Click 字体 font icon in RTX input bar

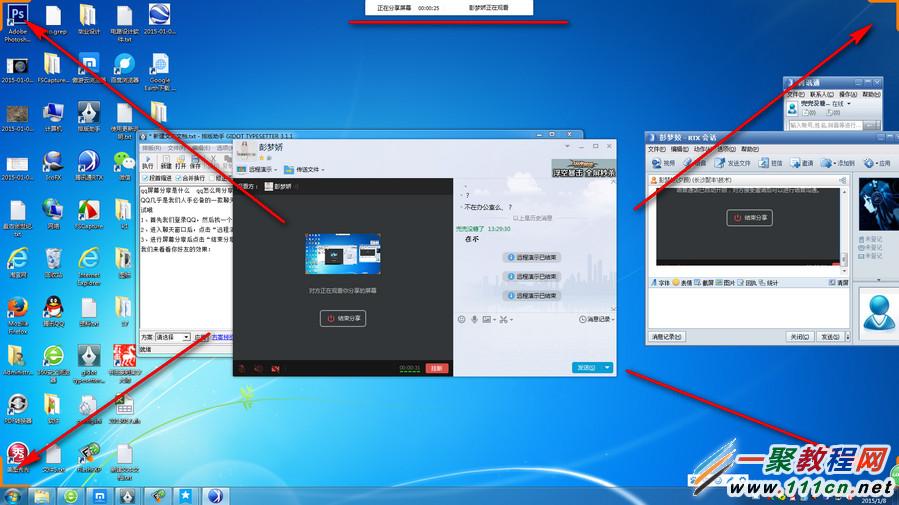[x=660, y=283]
